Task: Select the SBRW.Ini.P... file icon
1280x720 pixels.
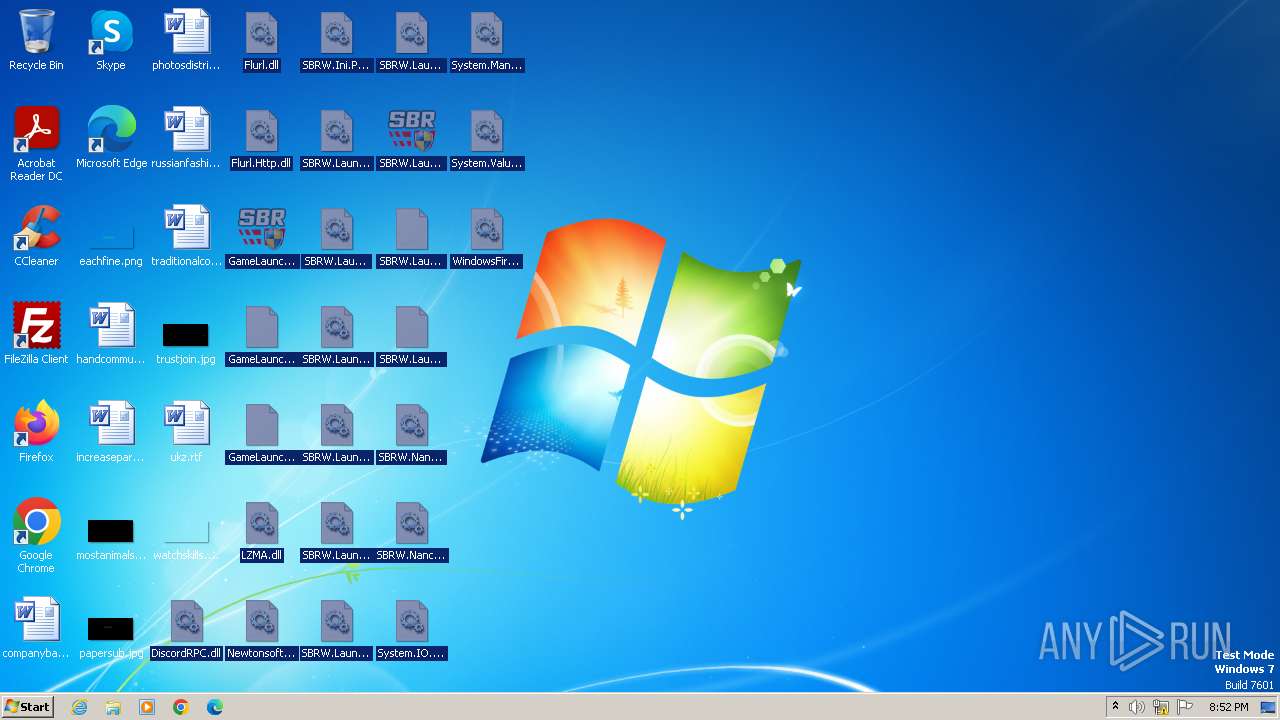Action: (x=336, y=41)
